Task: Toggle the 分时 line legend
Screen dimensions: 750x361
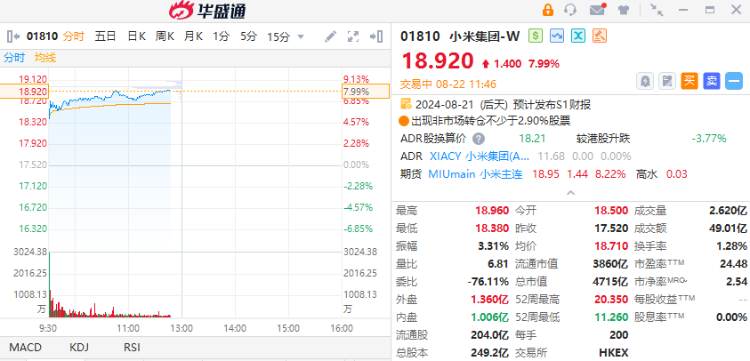Action: coord(14,58)
